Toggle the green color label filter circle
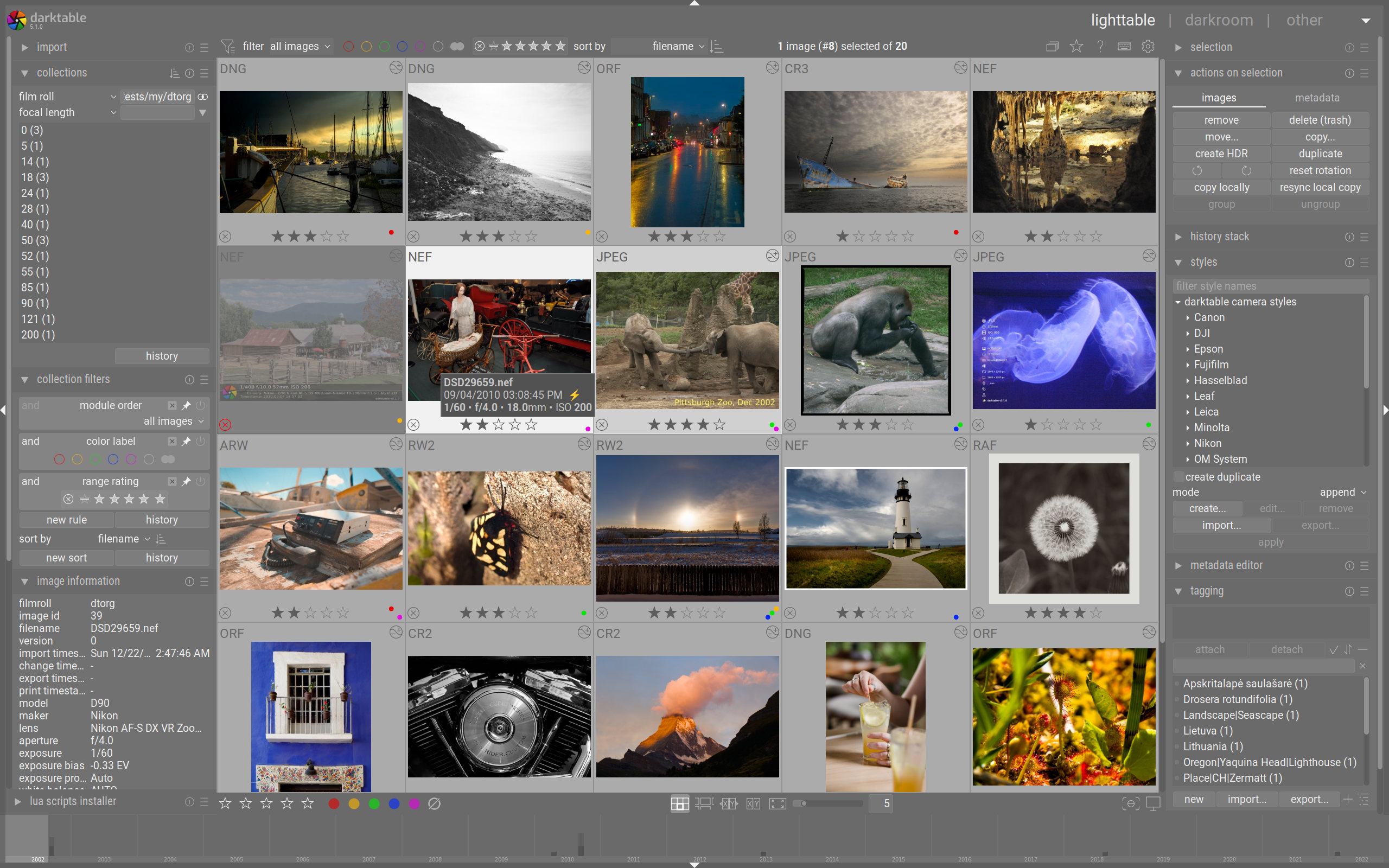The width and height of the screenshot is (1389, 868). point(385,46)
